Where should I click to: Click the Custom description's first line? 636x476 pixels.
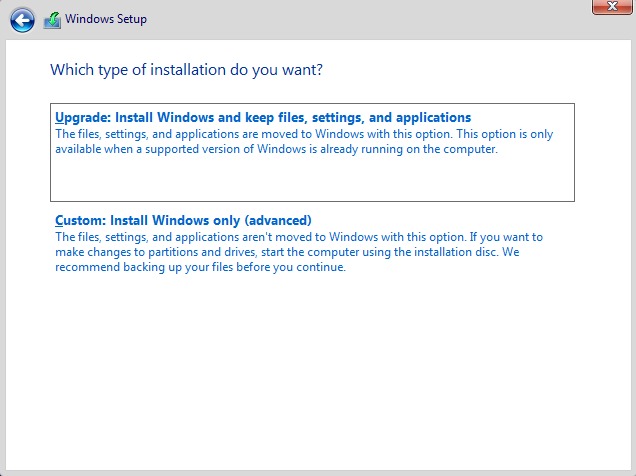pos(298,237)
